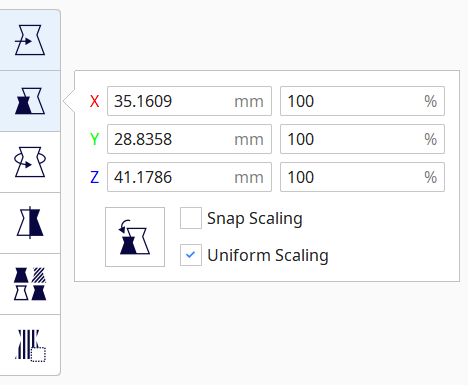Select the Rotate tool
This screenshot has height=385, width=468.
tap(30, 162)
